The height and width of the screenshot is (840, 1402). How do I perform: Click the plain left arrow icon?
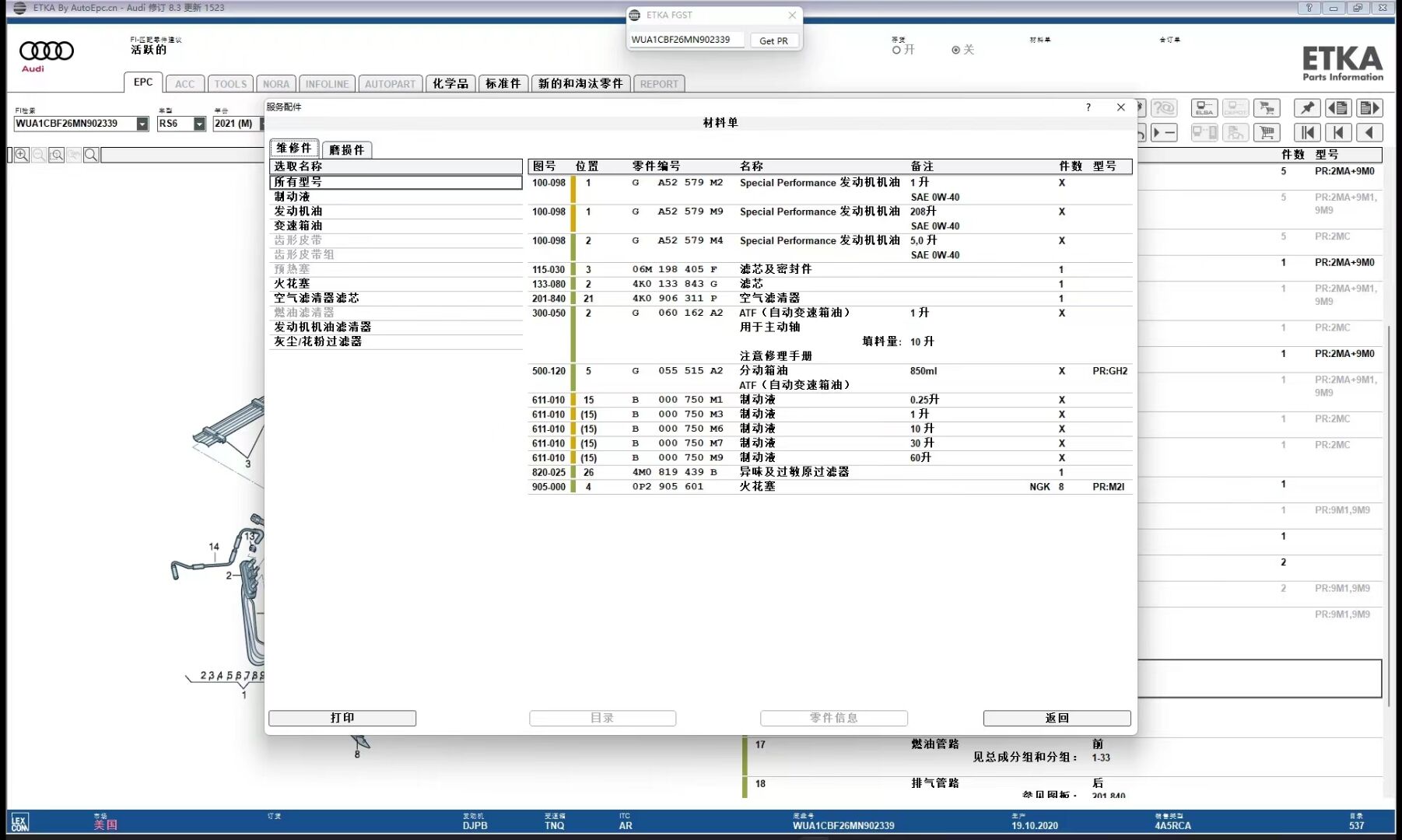click(1369, 133)
